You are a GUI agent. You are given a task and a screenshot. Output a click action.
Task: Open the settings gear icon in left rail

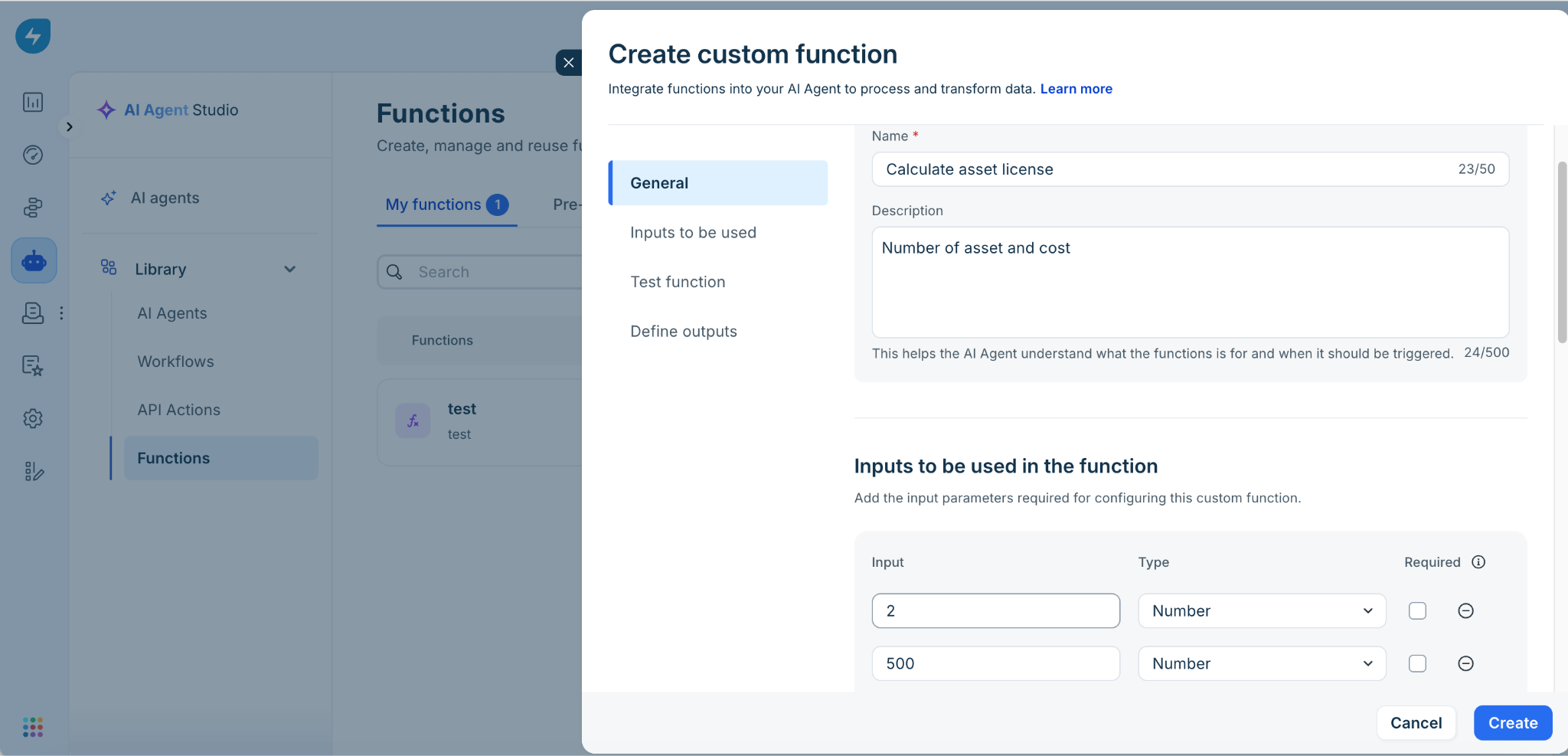point(33,418)
